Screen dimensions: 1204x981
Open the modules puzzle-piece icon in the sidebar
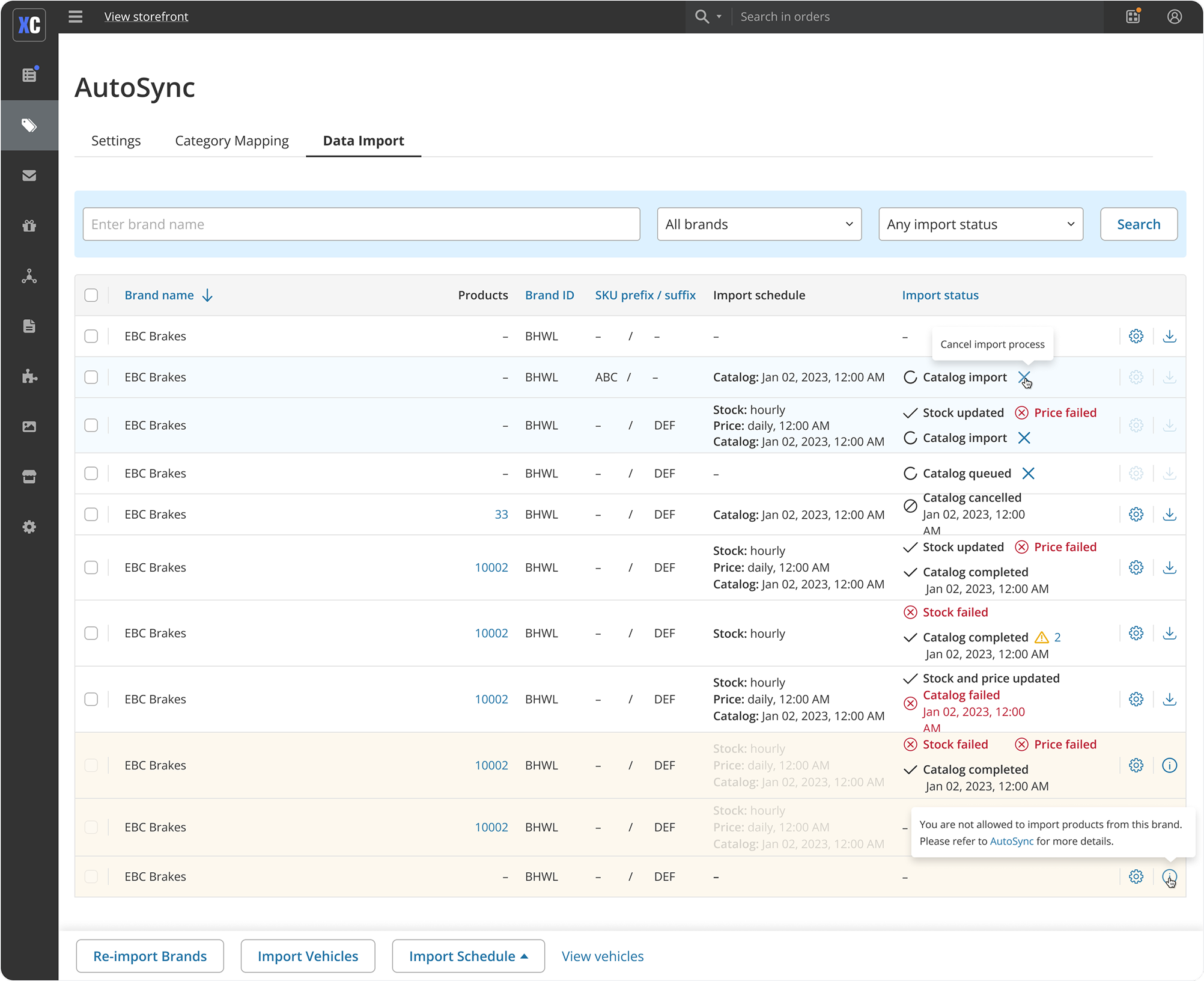tap(29, 377)
